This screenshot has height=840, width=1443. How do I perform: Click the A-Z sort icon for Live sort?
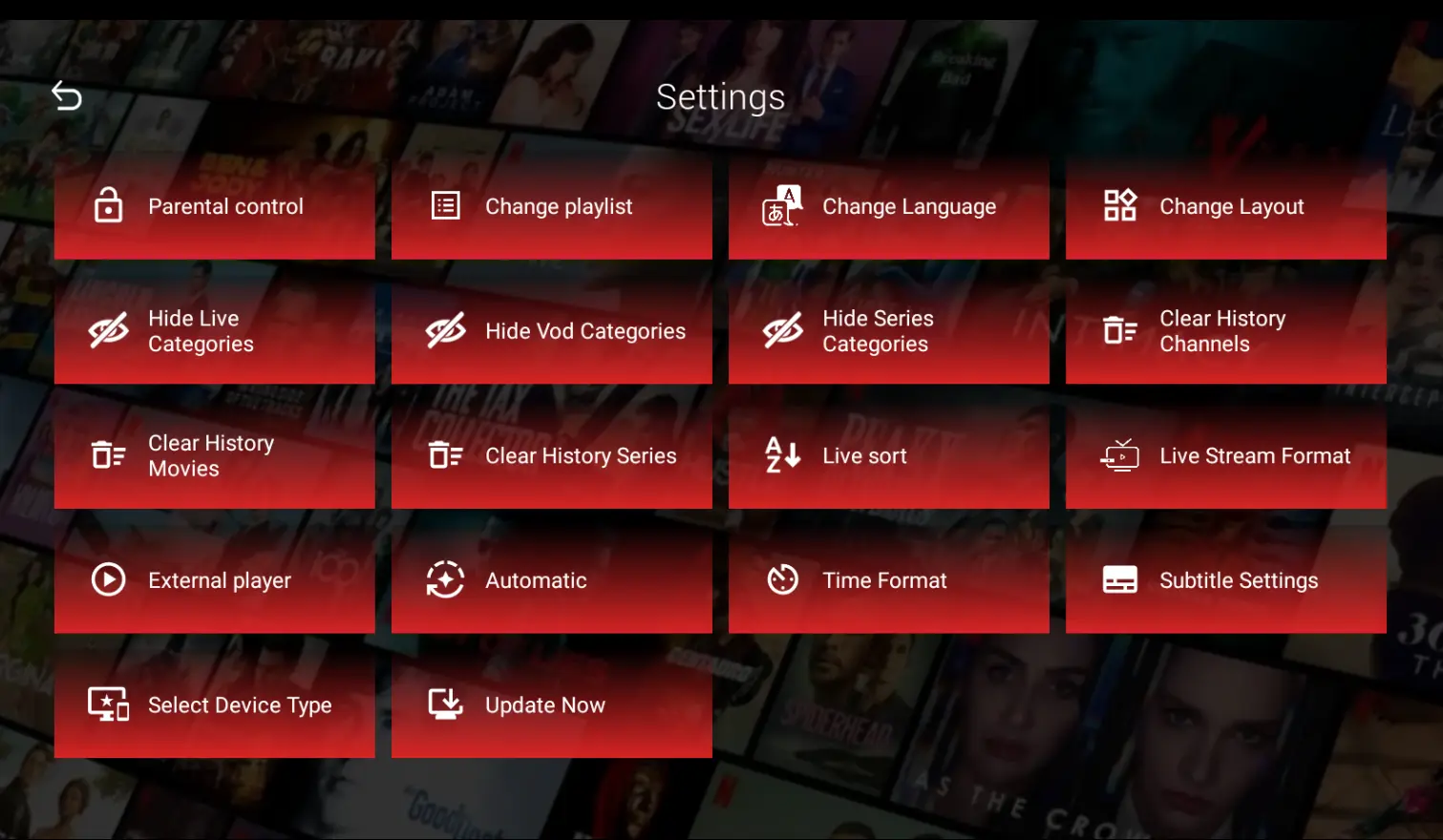click(783, 455)
